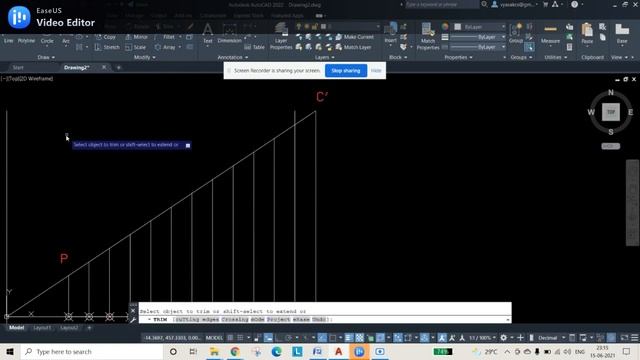This screenshot has width=640, height=360.
Task: Open Customization in the command line
Action: coord(133,320)
